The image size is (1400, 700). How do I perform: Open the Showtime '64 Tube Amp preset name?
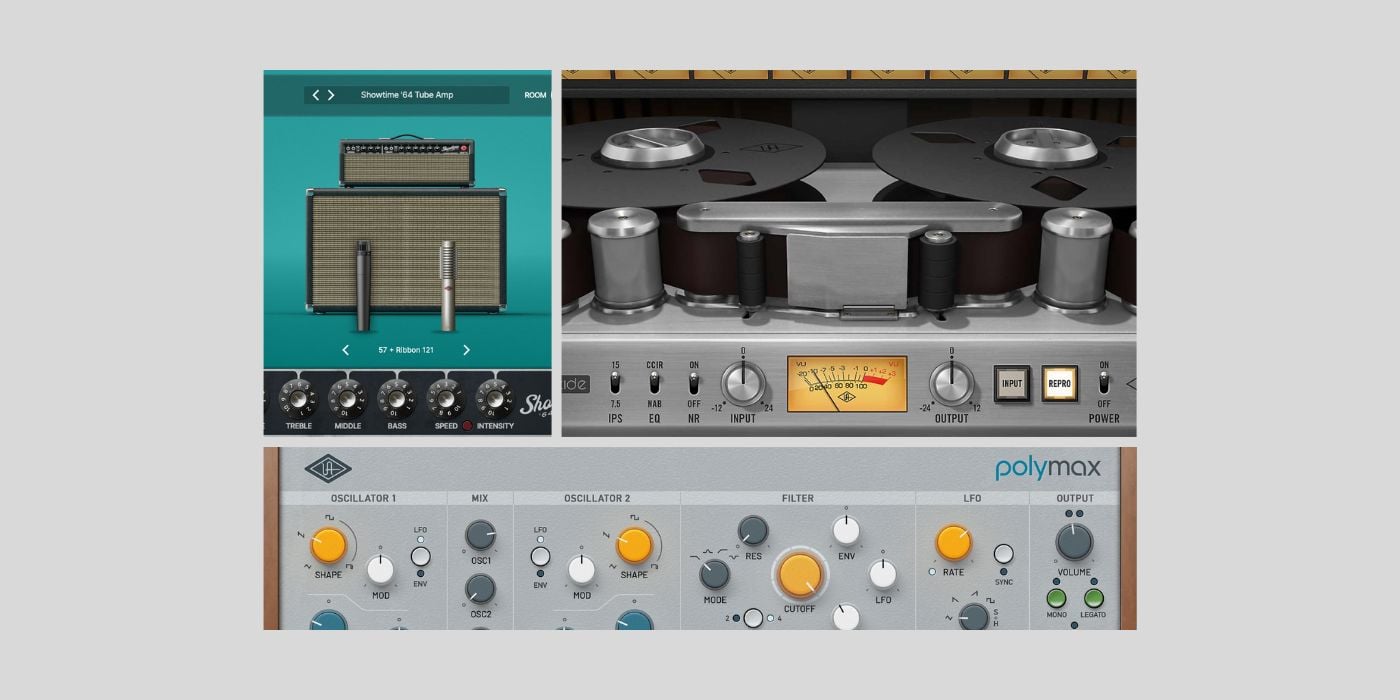pos(406,94)
